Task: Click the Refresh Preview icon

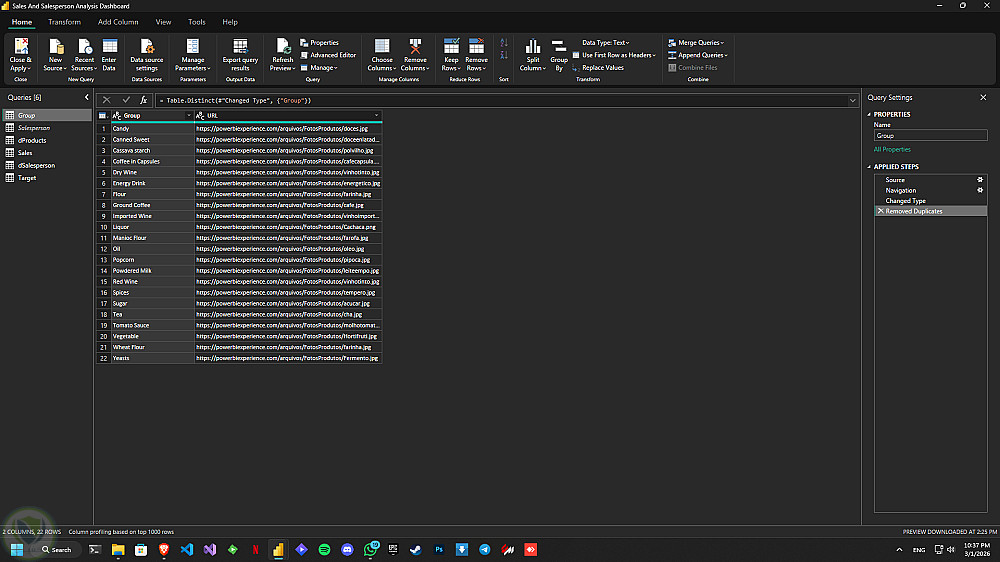Action: [283, 47]
